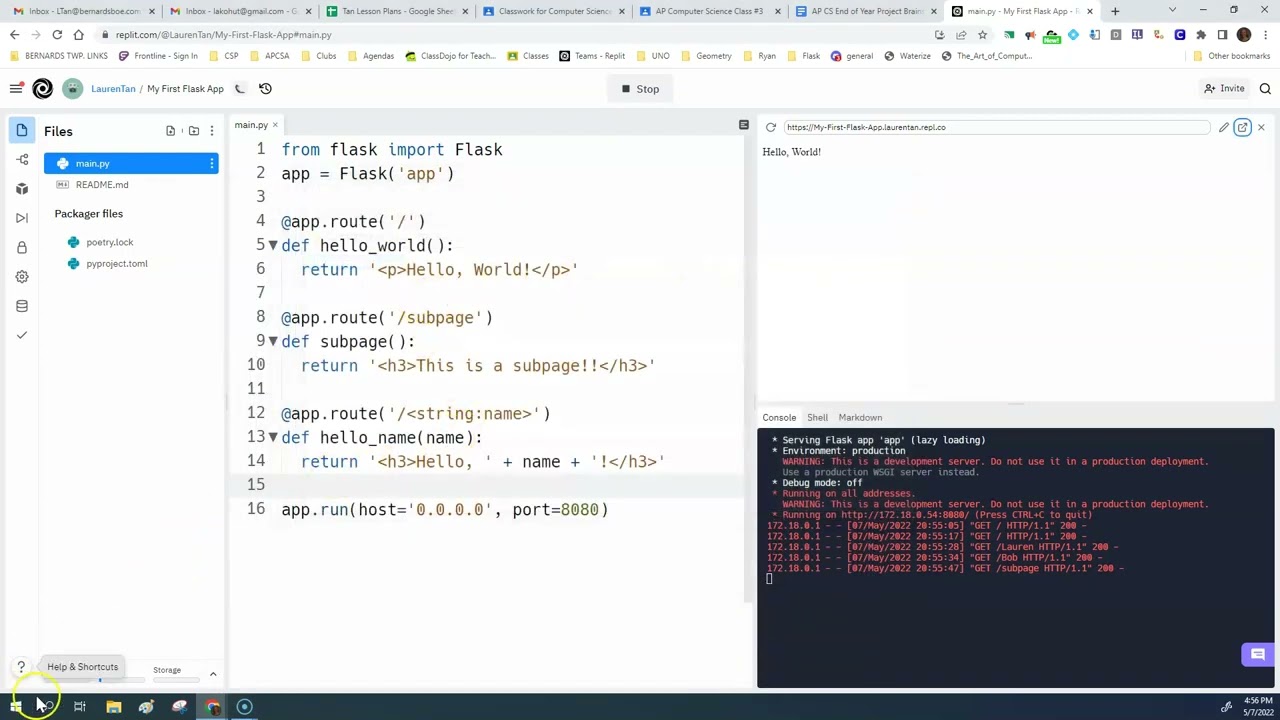The height and width of the screenshot is (720, 1280).
Task: Open the Files panel three-dot menu
Action: [211, 131]
